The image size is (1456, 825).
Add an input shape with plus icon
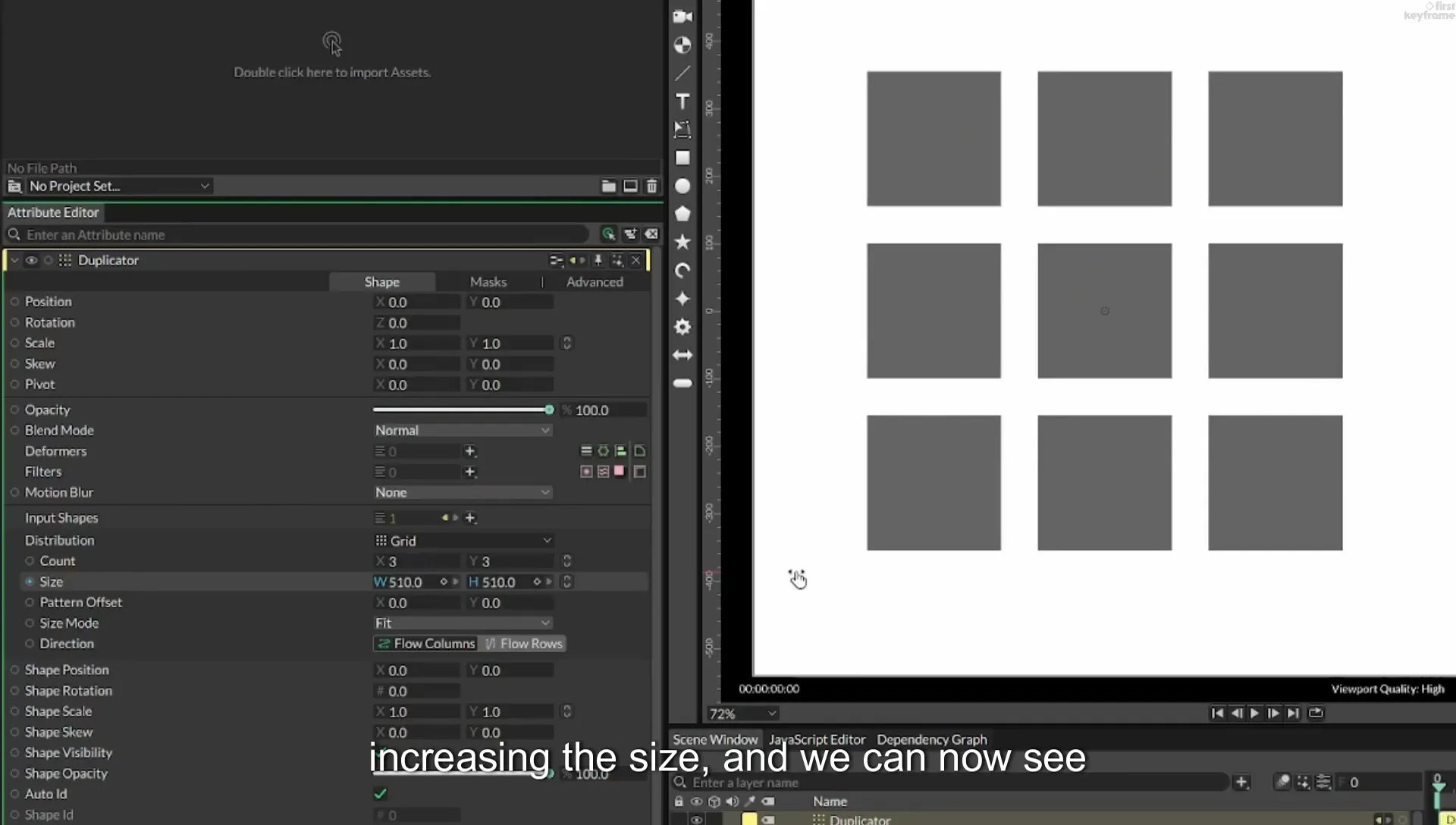[x=470, y=518]
